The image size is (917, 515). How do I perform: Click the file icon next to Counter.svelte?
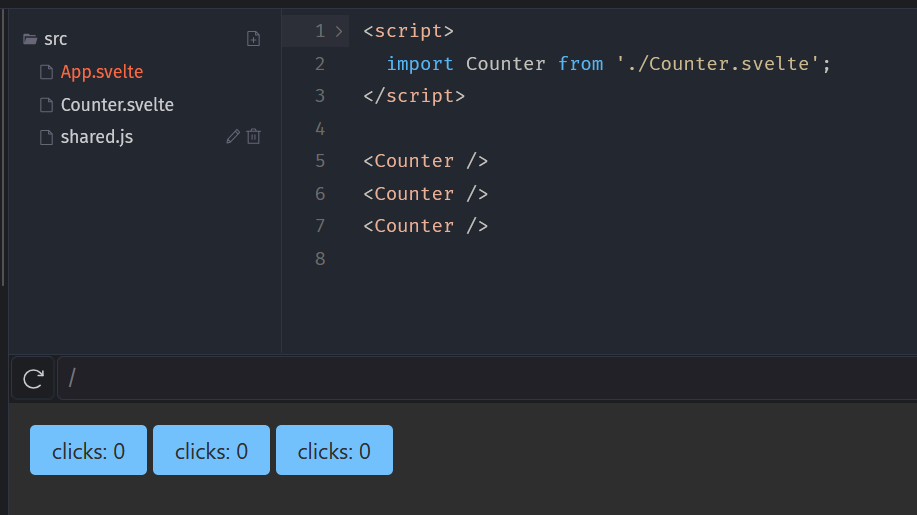[46, 105]
